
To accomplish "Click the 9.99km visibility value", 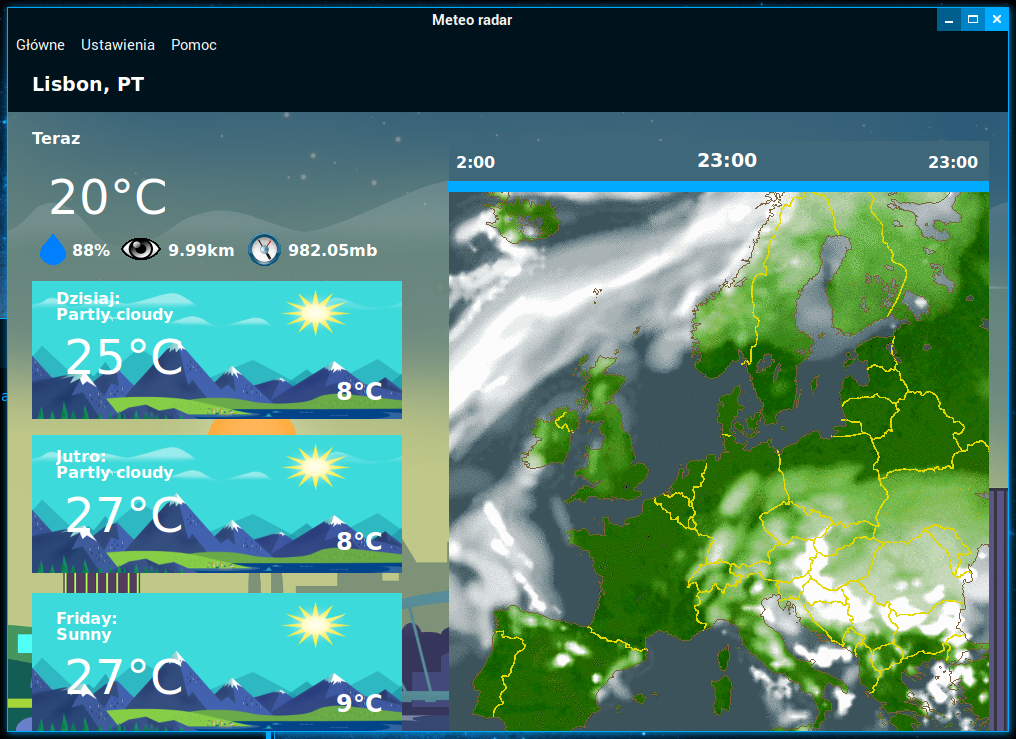I will [202, 250].
